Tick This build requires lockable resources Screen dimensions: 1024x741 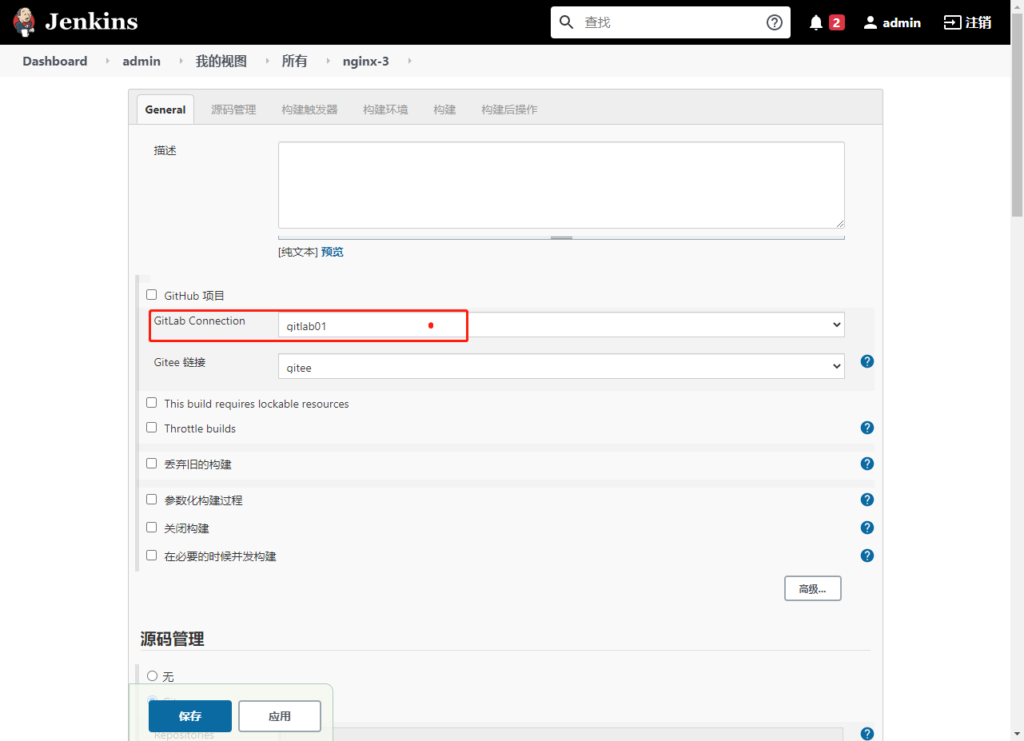coord(152,403)
